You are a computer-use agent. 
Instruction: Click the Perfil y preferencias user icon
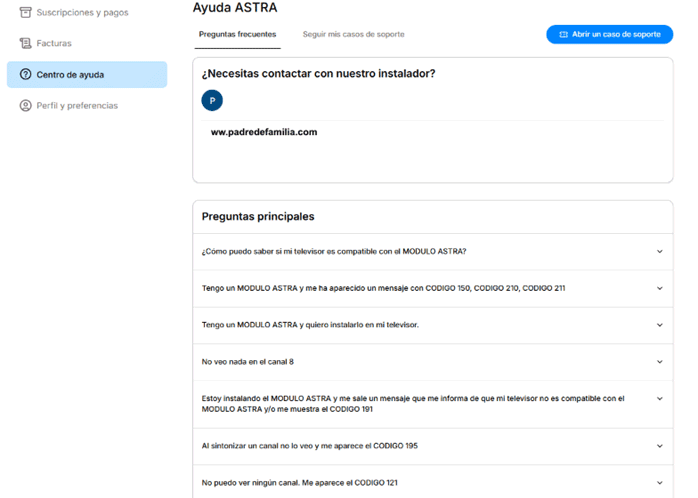(26, 106)
